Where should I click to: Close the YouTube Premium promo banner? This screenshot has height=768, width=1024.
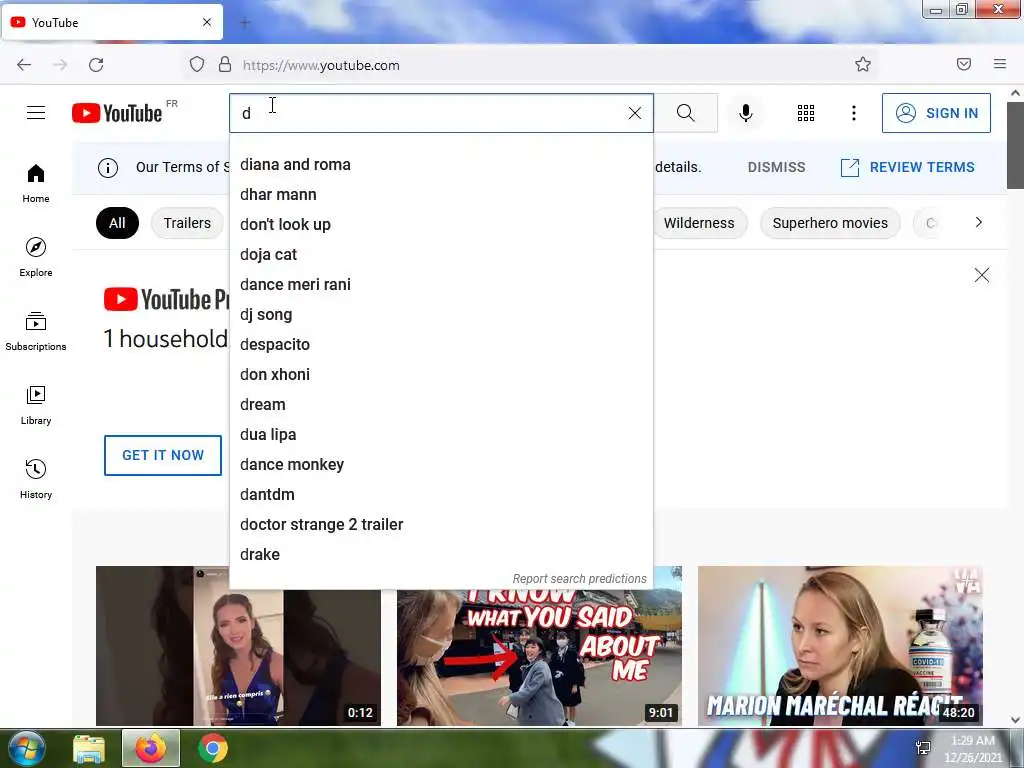(x=982, y=275)
